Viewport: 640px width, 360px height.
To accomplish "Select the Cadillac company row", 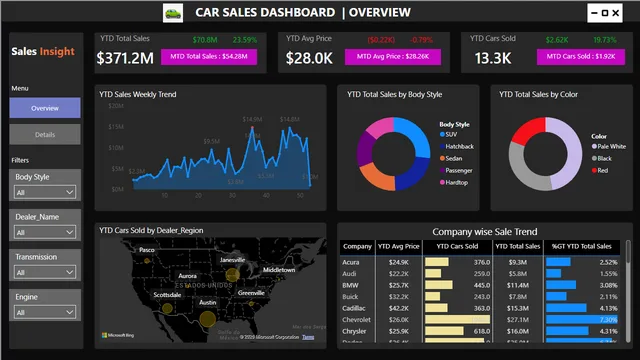I will click(480, 308).
